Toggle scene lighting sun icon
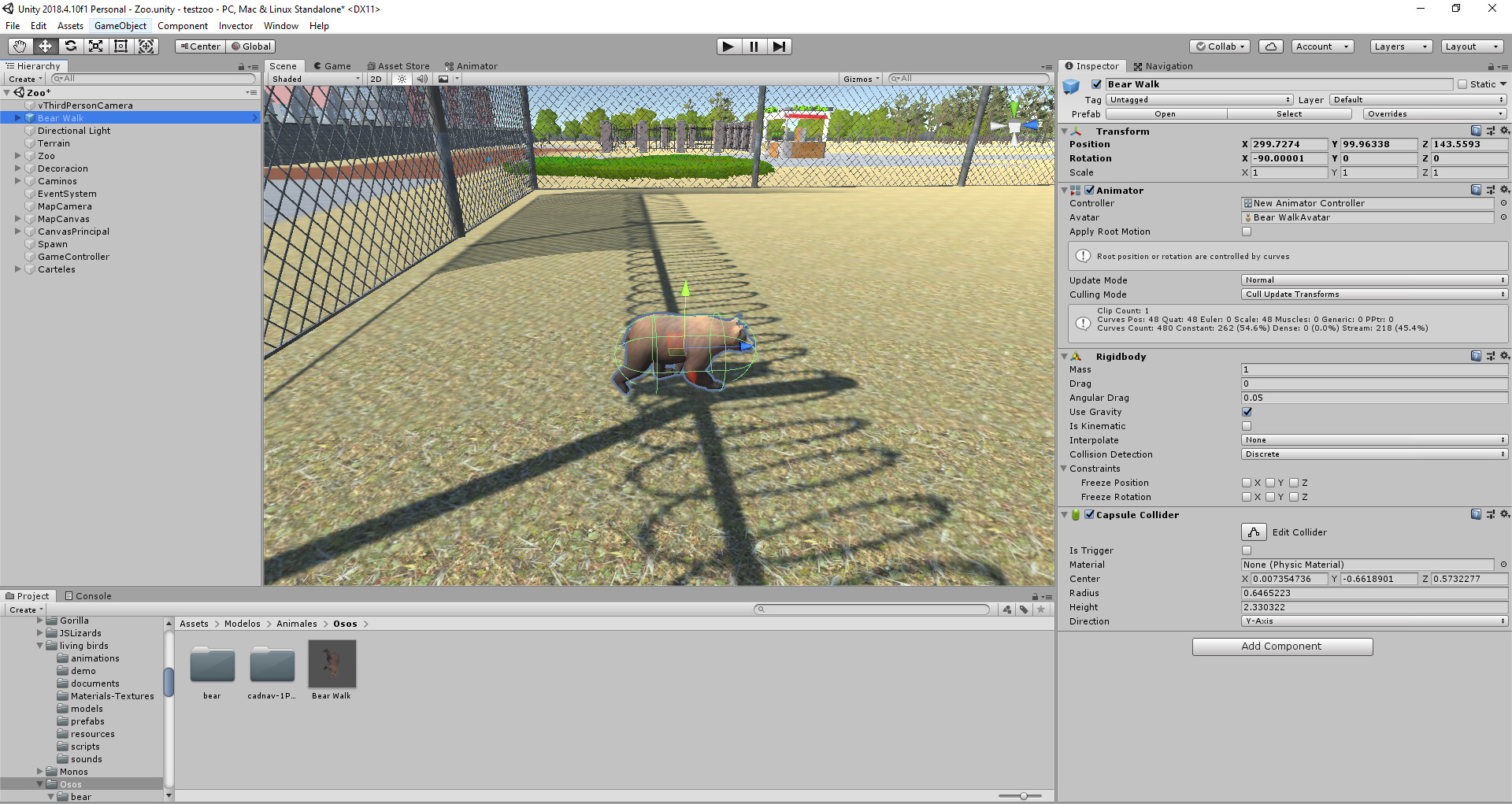 (x=402, y=79)
